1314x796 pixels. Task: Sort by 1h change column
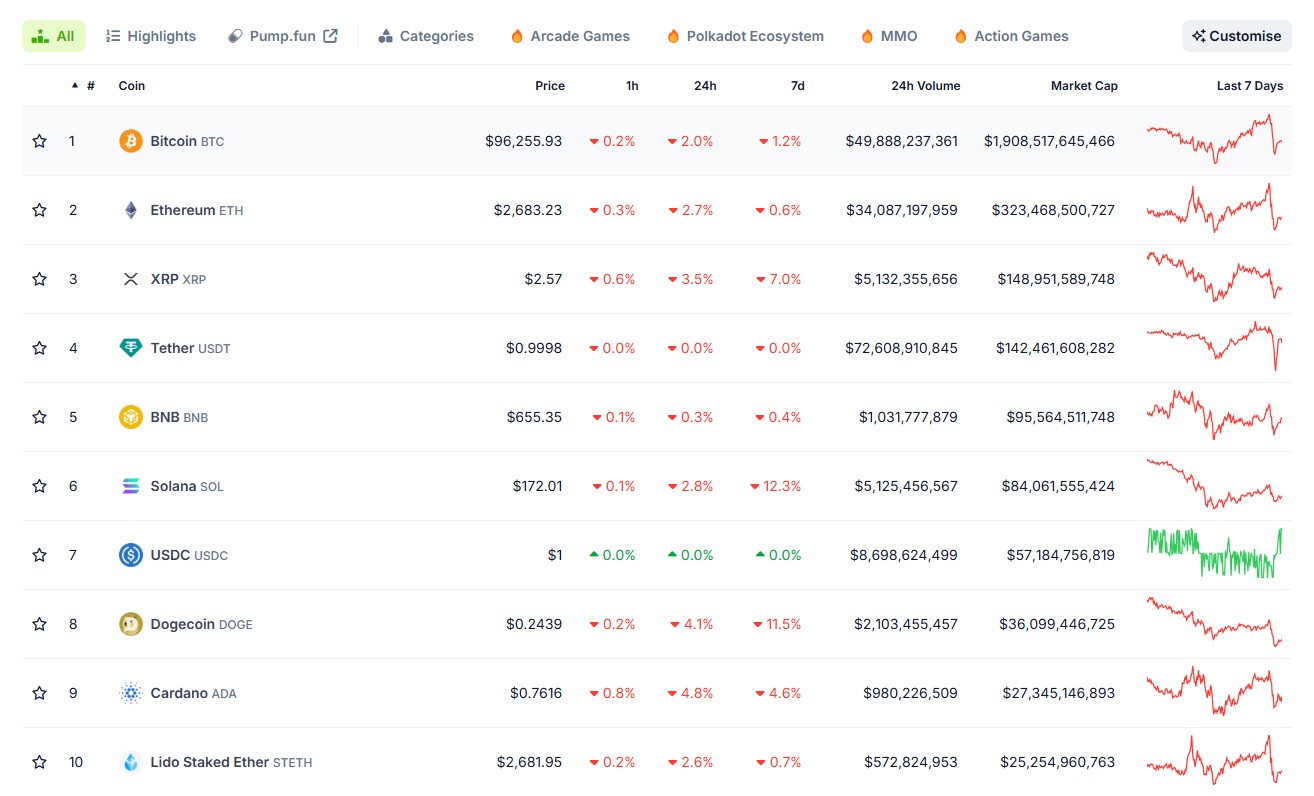click(632, 86)
